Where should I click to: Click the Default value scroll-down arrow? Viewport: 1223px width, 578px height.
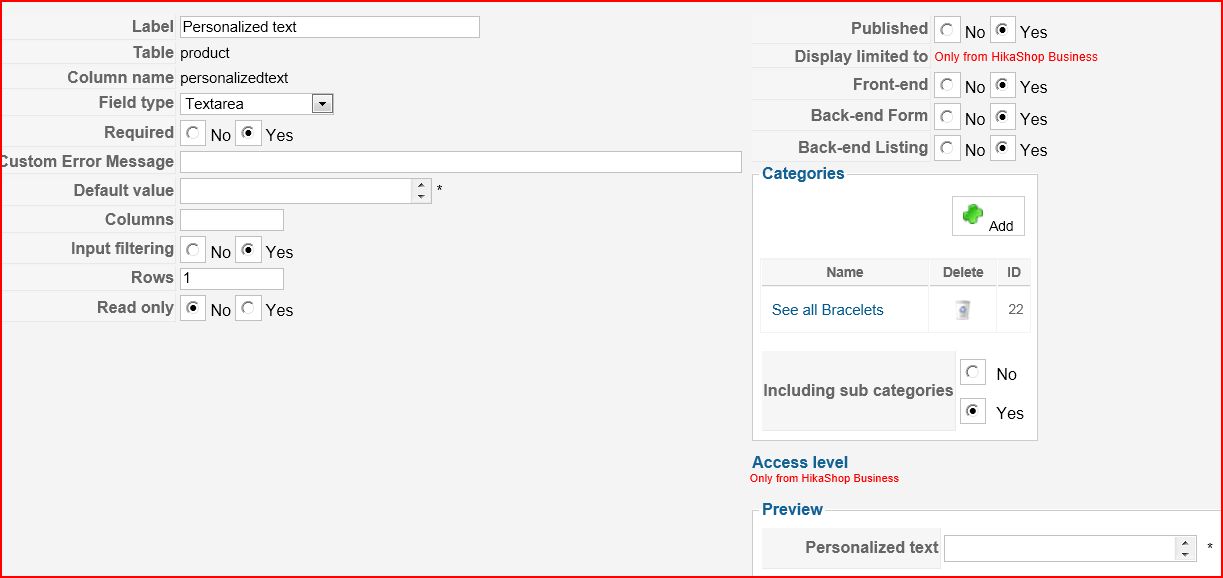[x=422, y=197]
